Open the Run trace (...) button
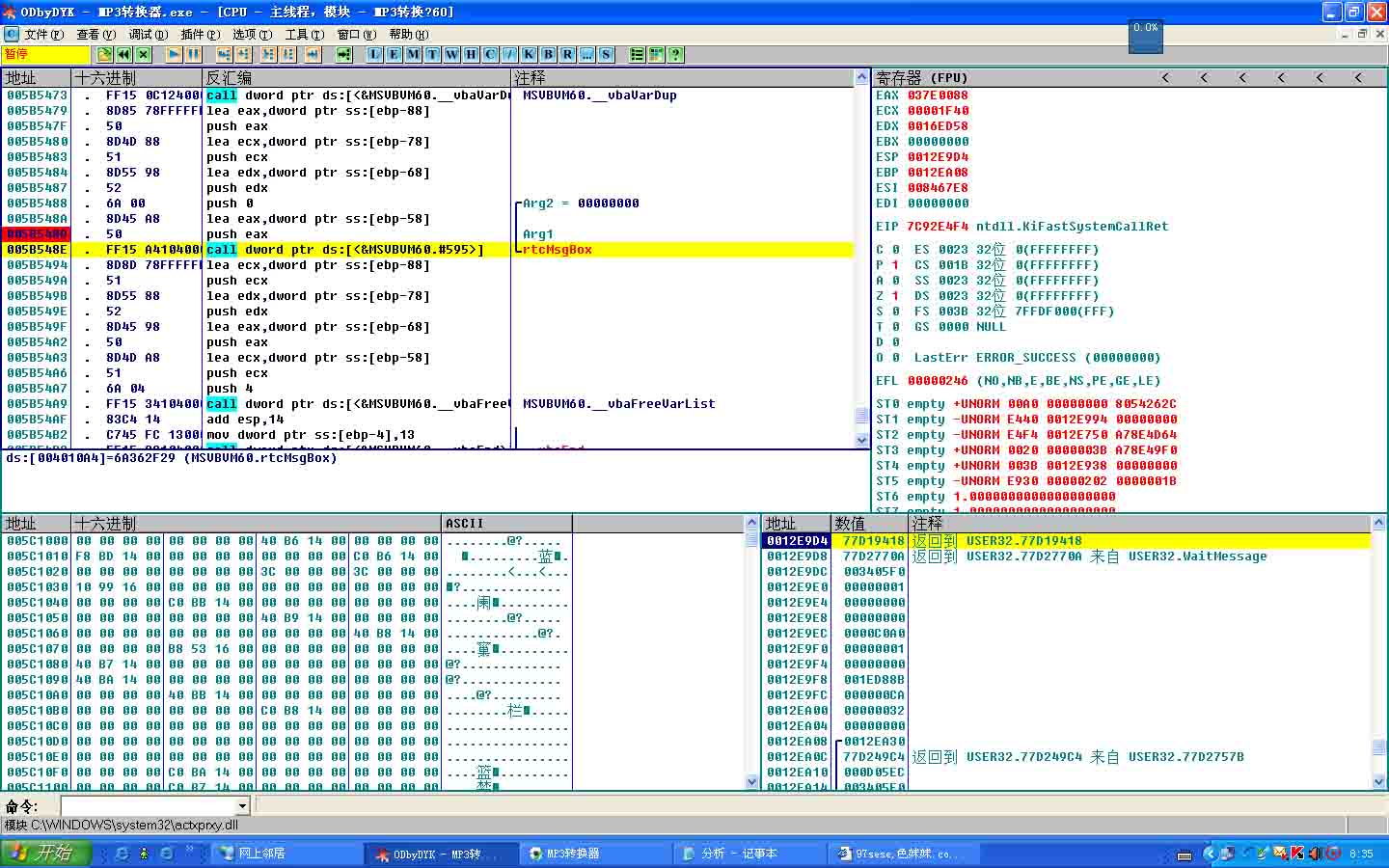Image resolution: width=1389 pixels, height=868 pixels. 586,55
